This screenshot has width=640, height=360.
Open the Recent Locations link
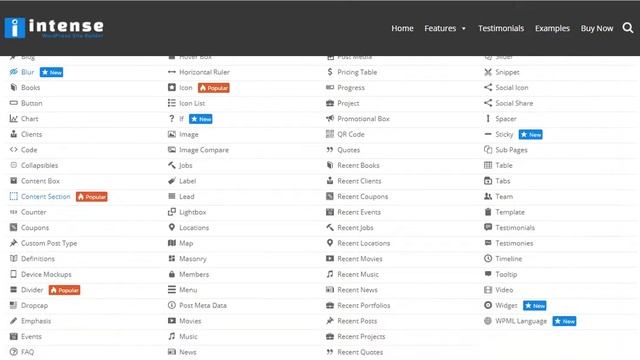(x=364, y=243)
